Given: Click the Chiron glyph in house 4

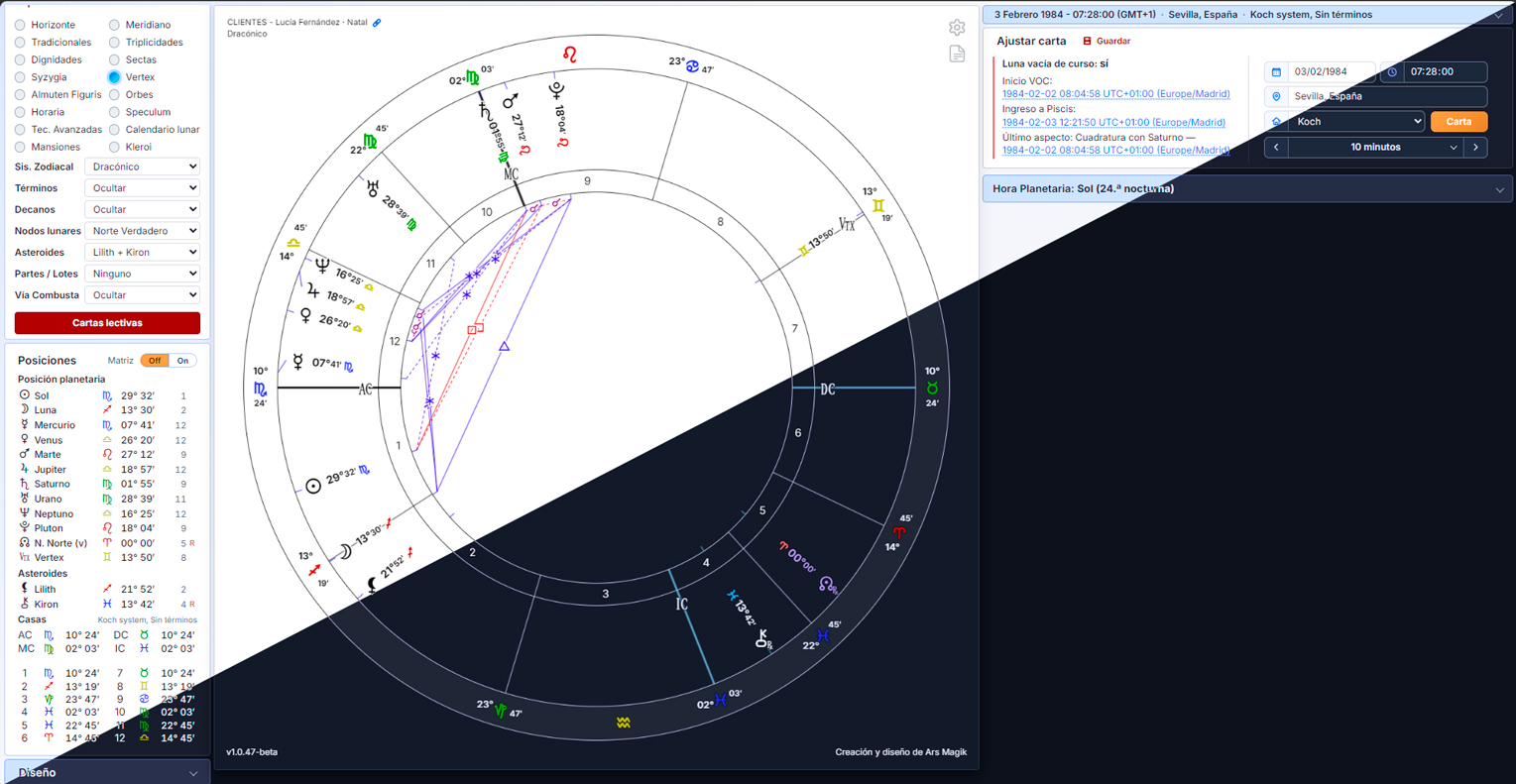Looking at the screenshot, I should tap(763, 639).
